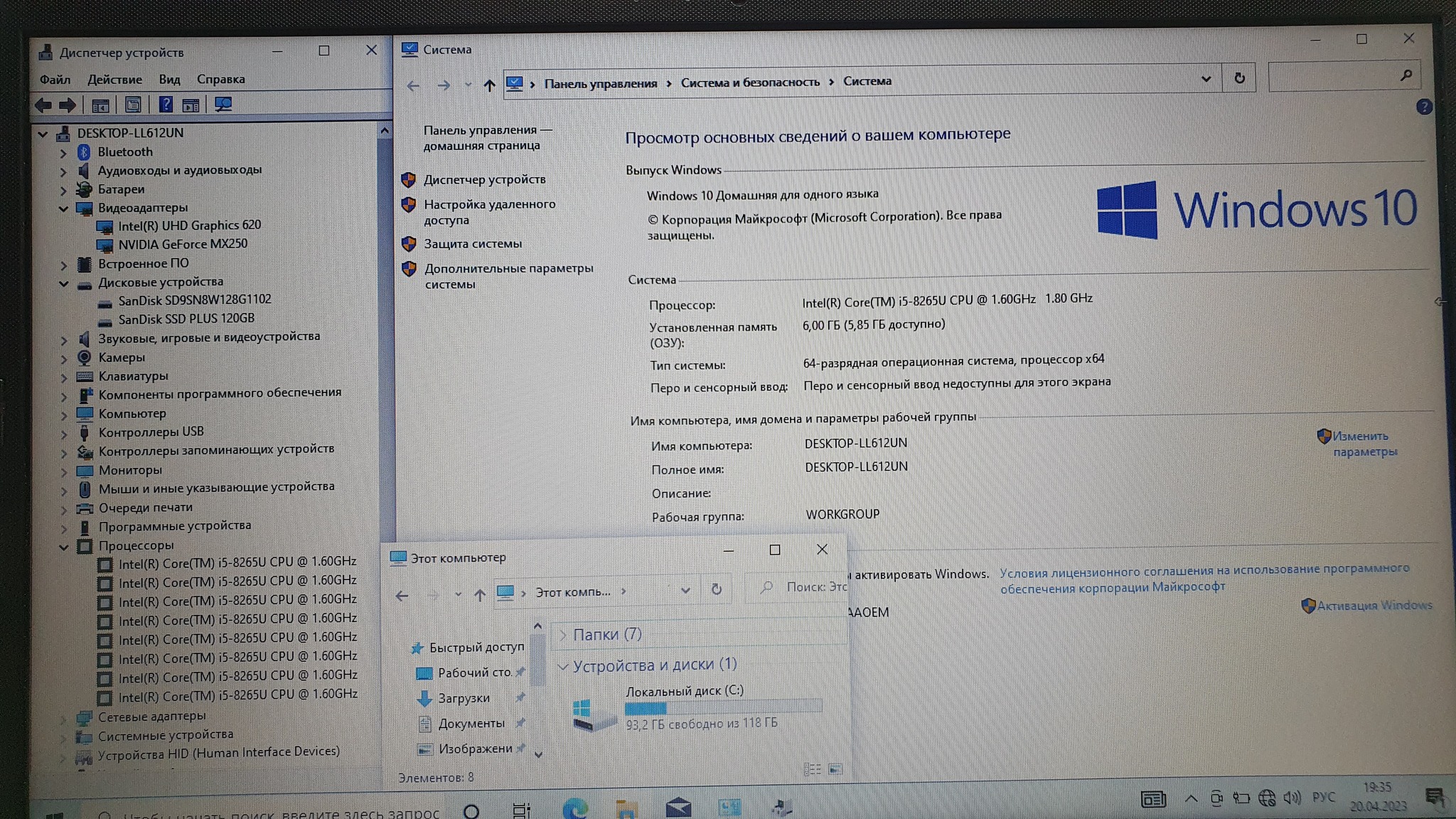Screen dimensions: 1456x819
Task: Collapse the Процессоры tree node
Action: [64, 547]
